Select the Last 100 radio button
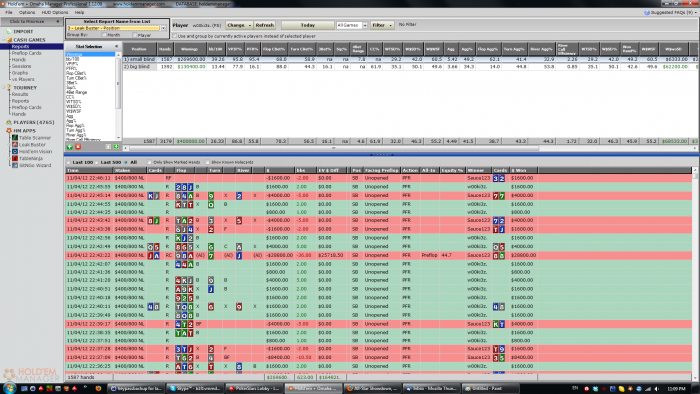 tap(69, 162)
